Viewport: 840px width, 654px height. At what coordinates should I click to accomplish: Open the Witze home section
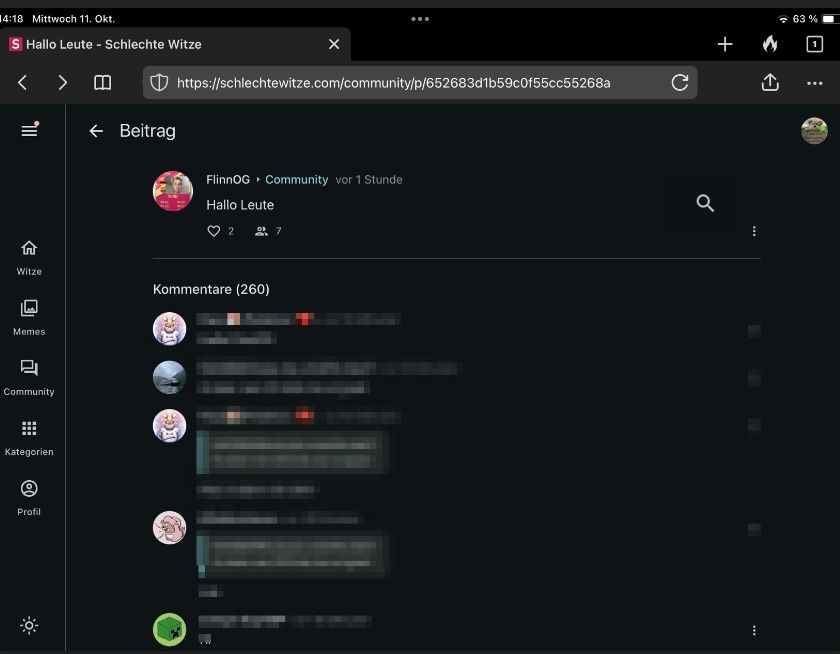(x=29, y=257)
